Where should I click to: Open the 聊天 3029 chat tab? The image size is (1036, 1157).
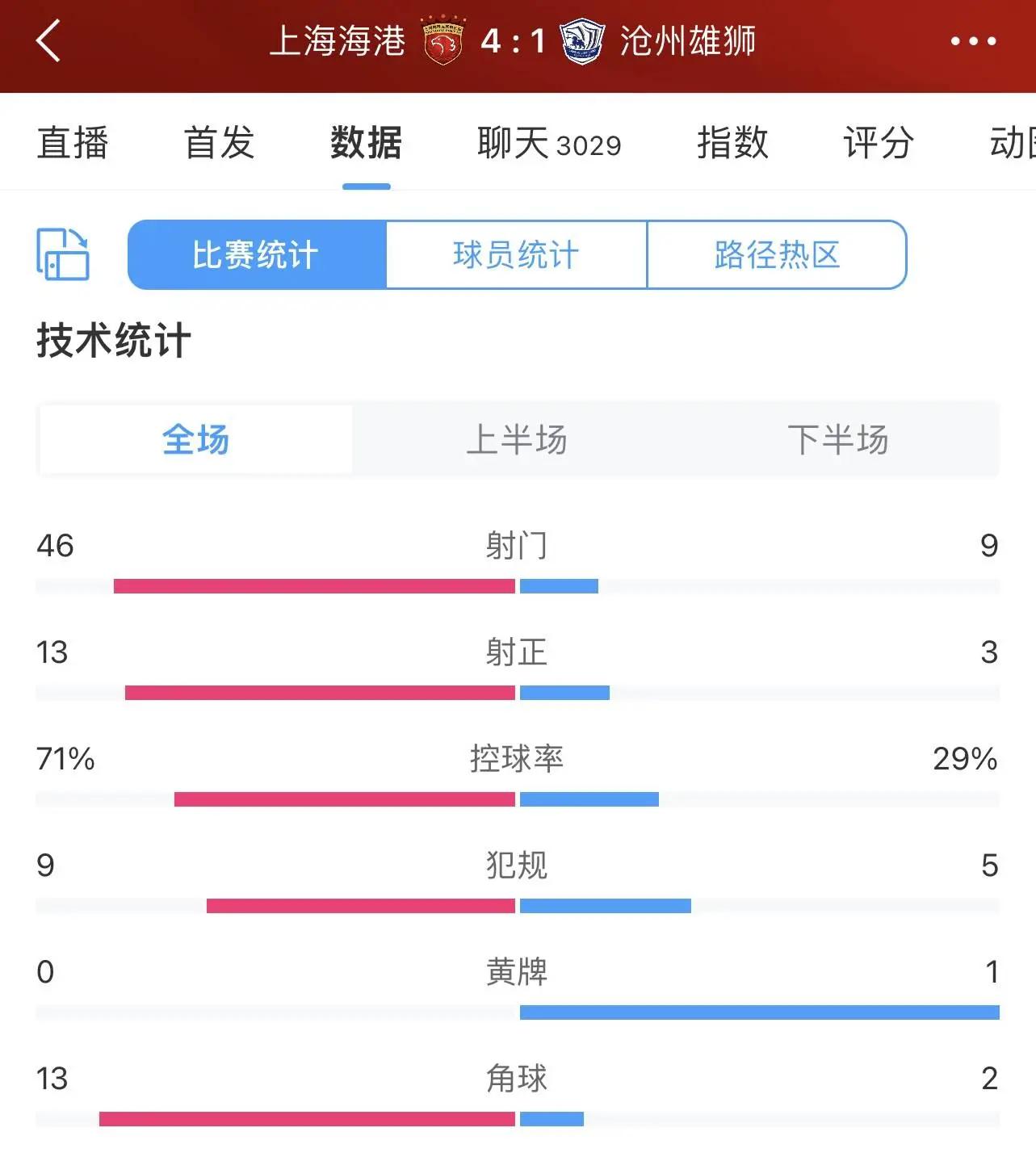549,144
